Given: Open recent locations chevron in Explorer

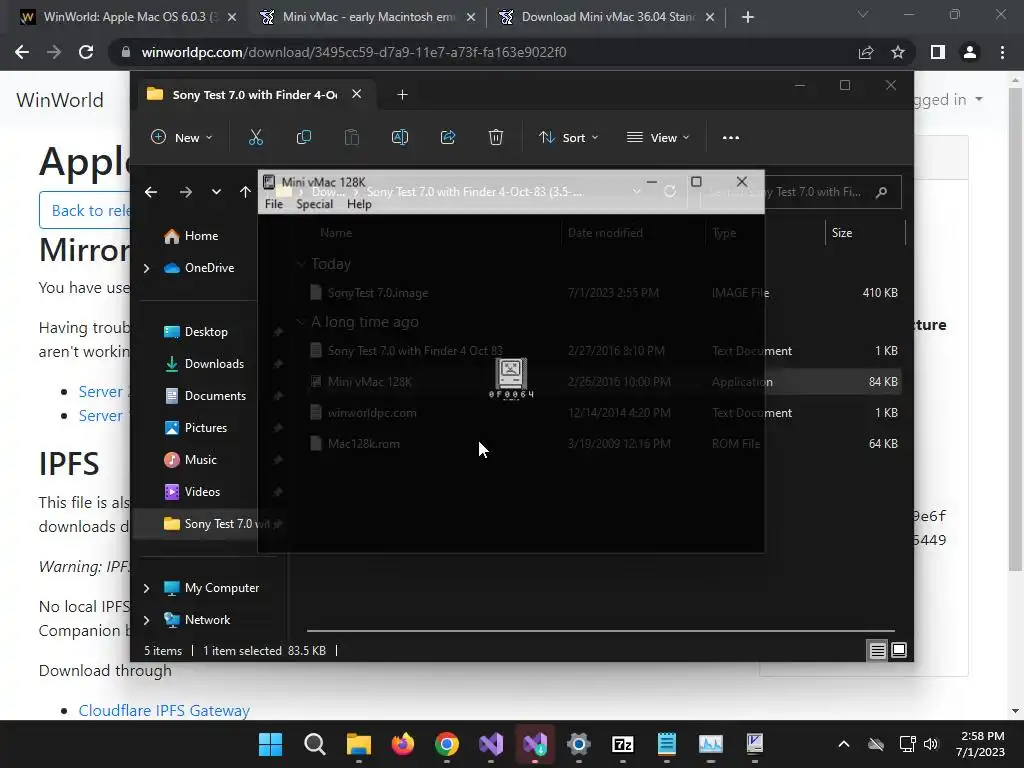Looking at the screenshot, I should click(x=216, y=192).
